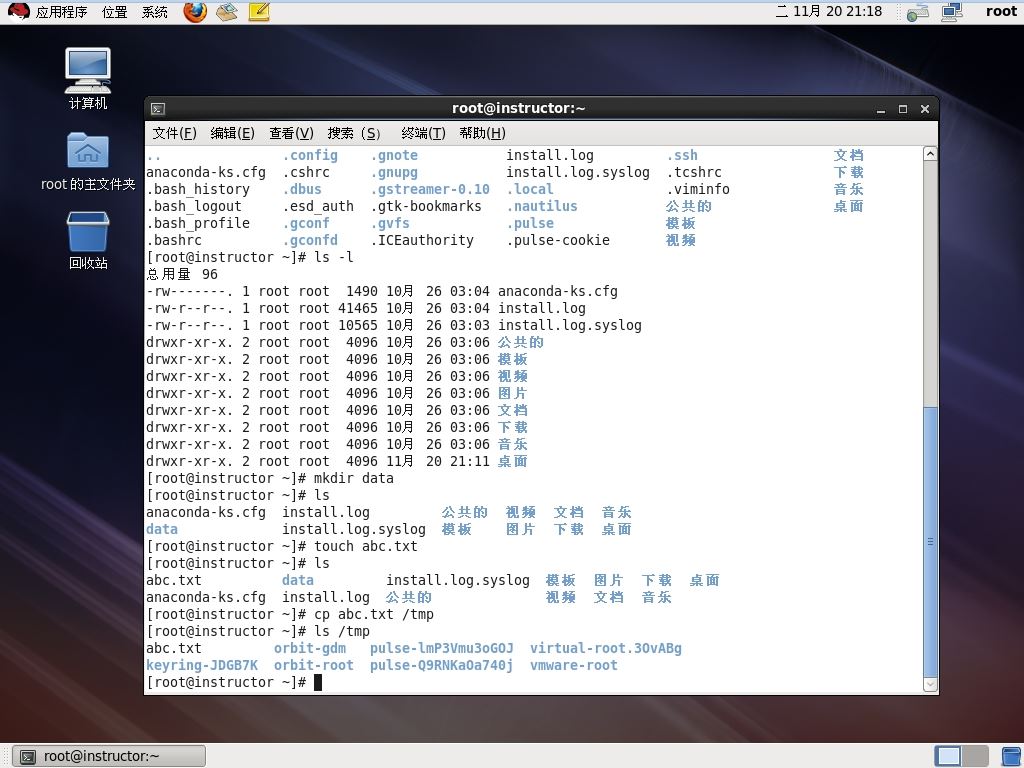Click the 'touch abc.txt' command line
Image resolution: width=1024 pixels, height=768 pixels.
coord(282,546)
